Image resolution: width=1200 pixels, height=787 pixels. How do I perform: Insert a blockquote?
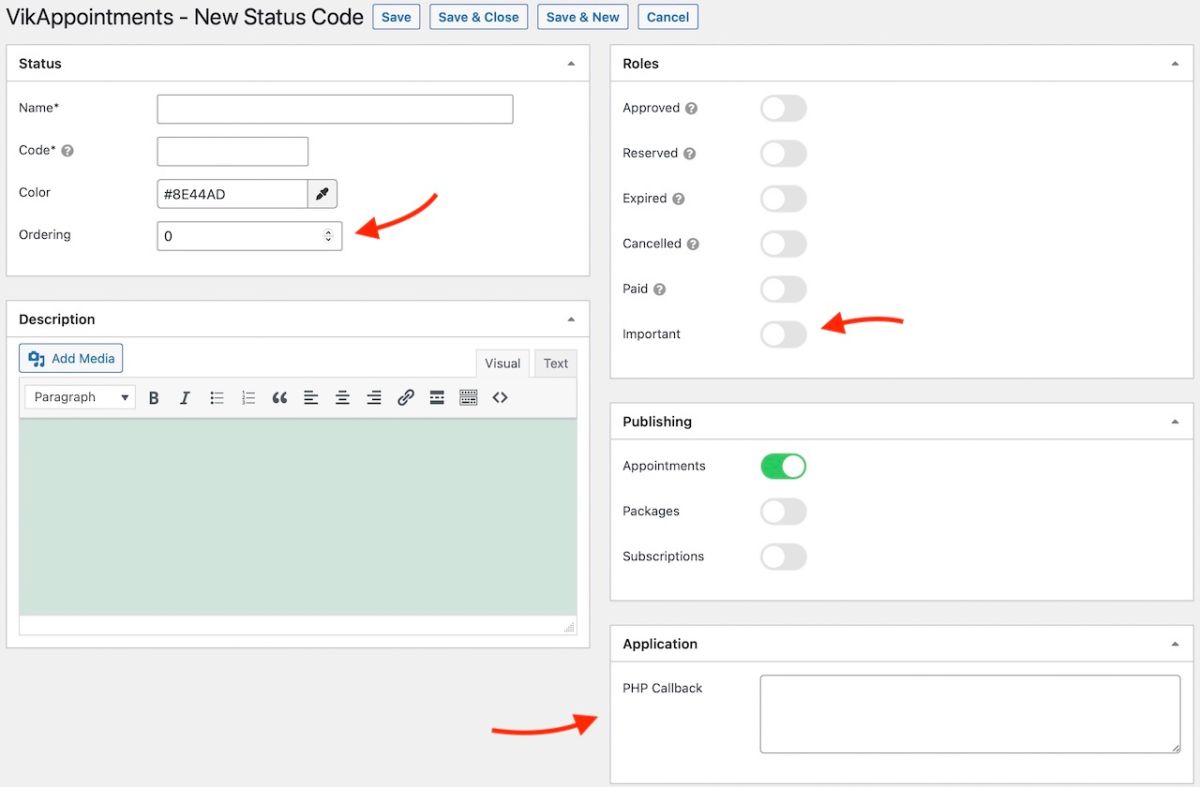point(280,398)
